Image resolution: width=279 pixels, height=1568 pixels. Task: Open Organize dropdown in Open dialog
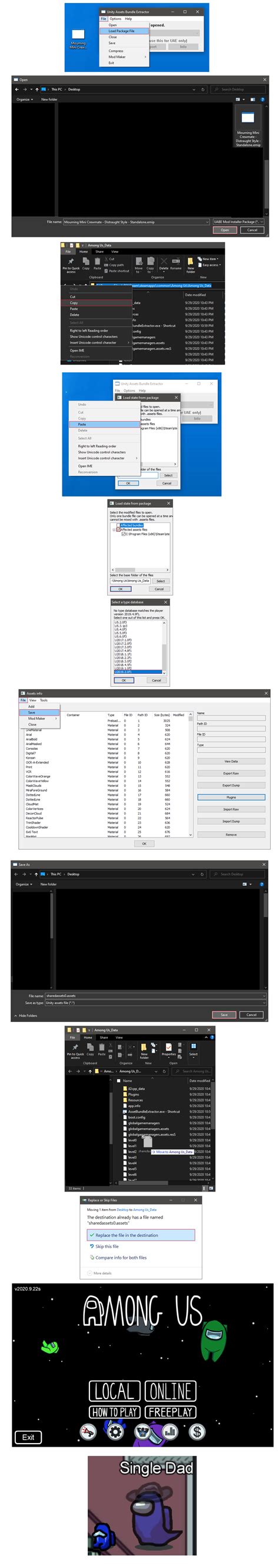pos(25,99)
